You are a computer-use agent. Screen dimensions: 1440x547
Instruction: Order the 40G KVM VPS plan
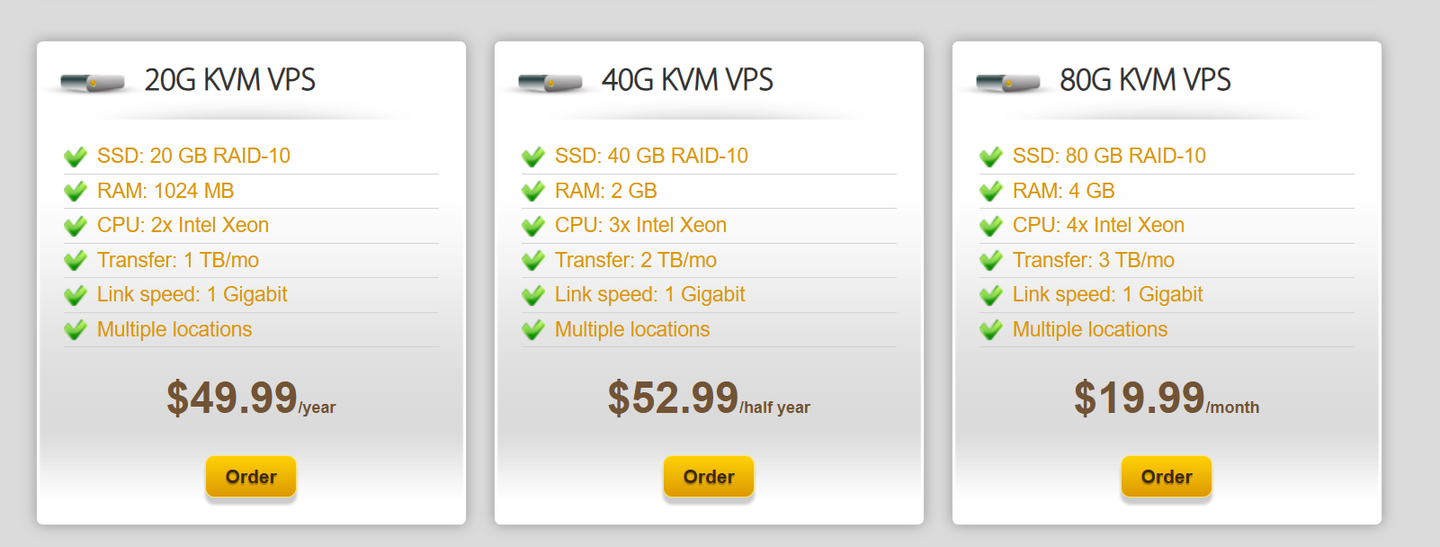(x=709, y=477)
